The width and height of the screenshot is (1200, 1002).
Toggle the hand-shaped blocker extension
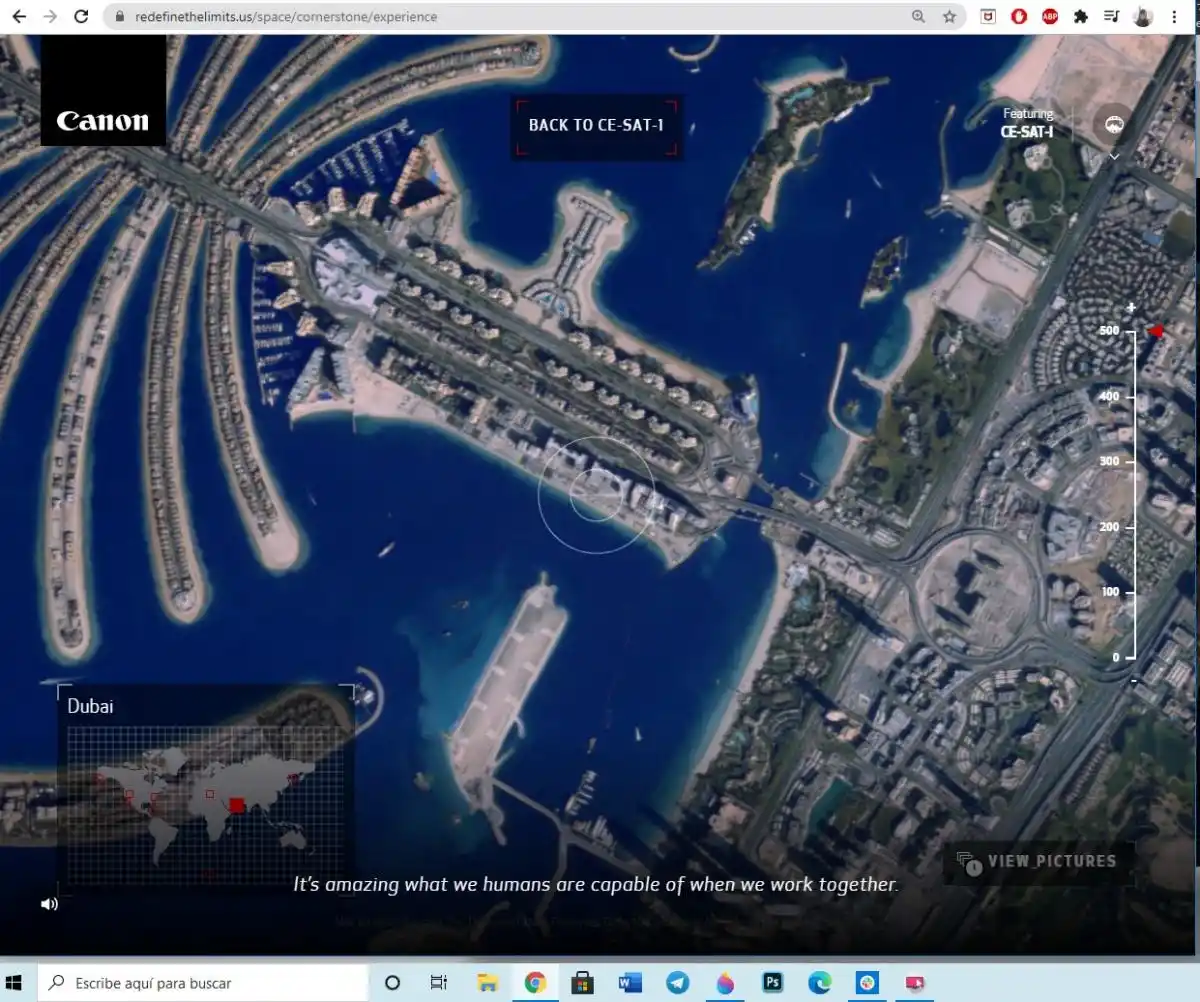(x=1019, y=17)
